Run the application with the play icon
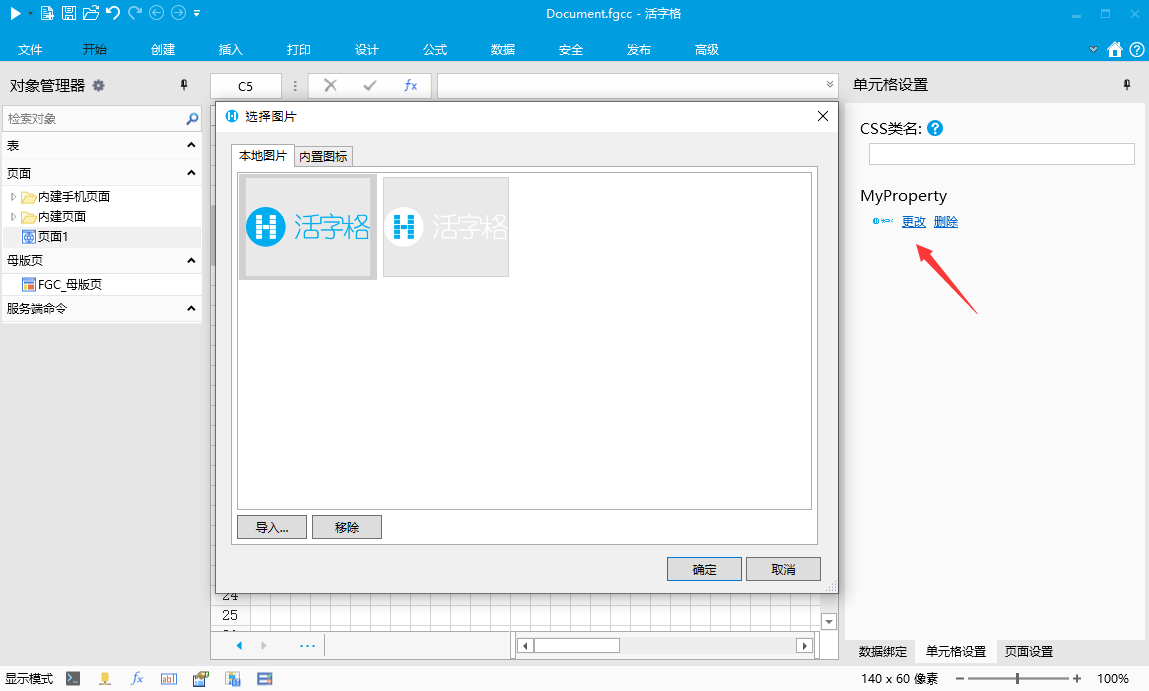 [15, 13]
